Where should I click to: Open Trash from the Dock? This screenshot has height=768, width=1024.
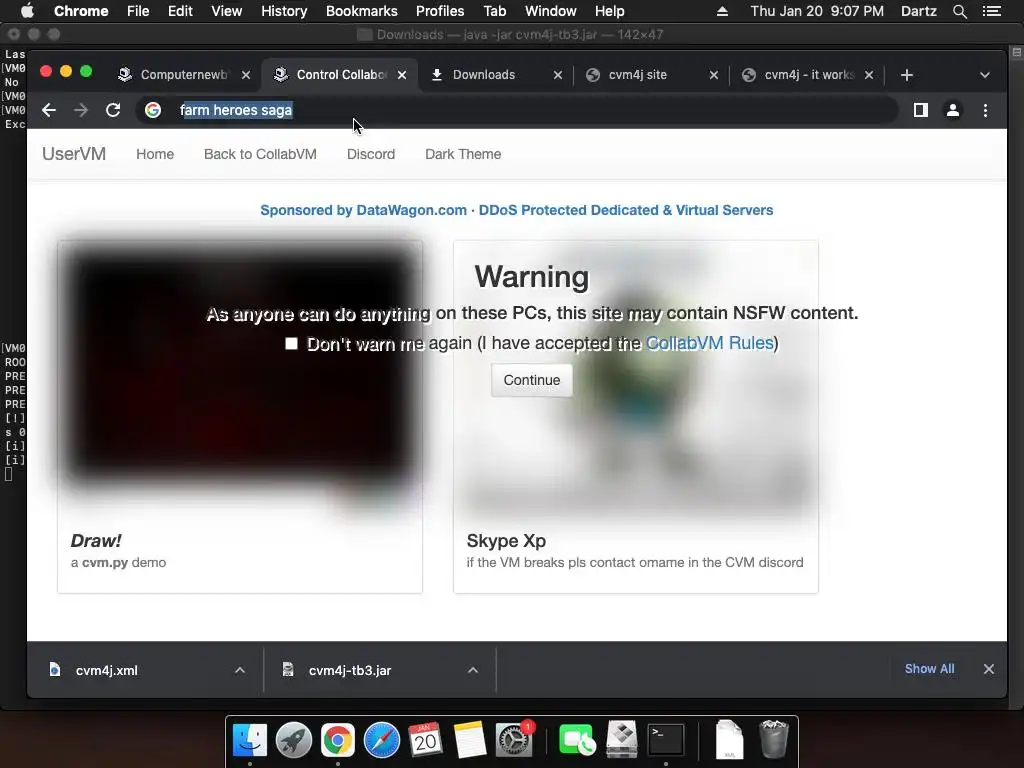click(x=774, y=740)
